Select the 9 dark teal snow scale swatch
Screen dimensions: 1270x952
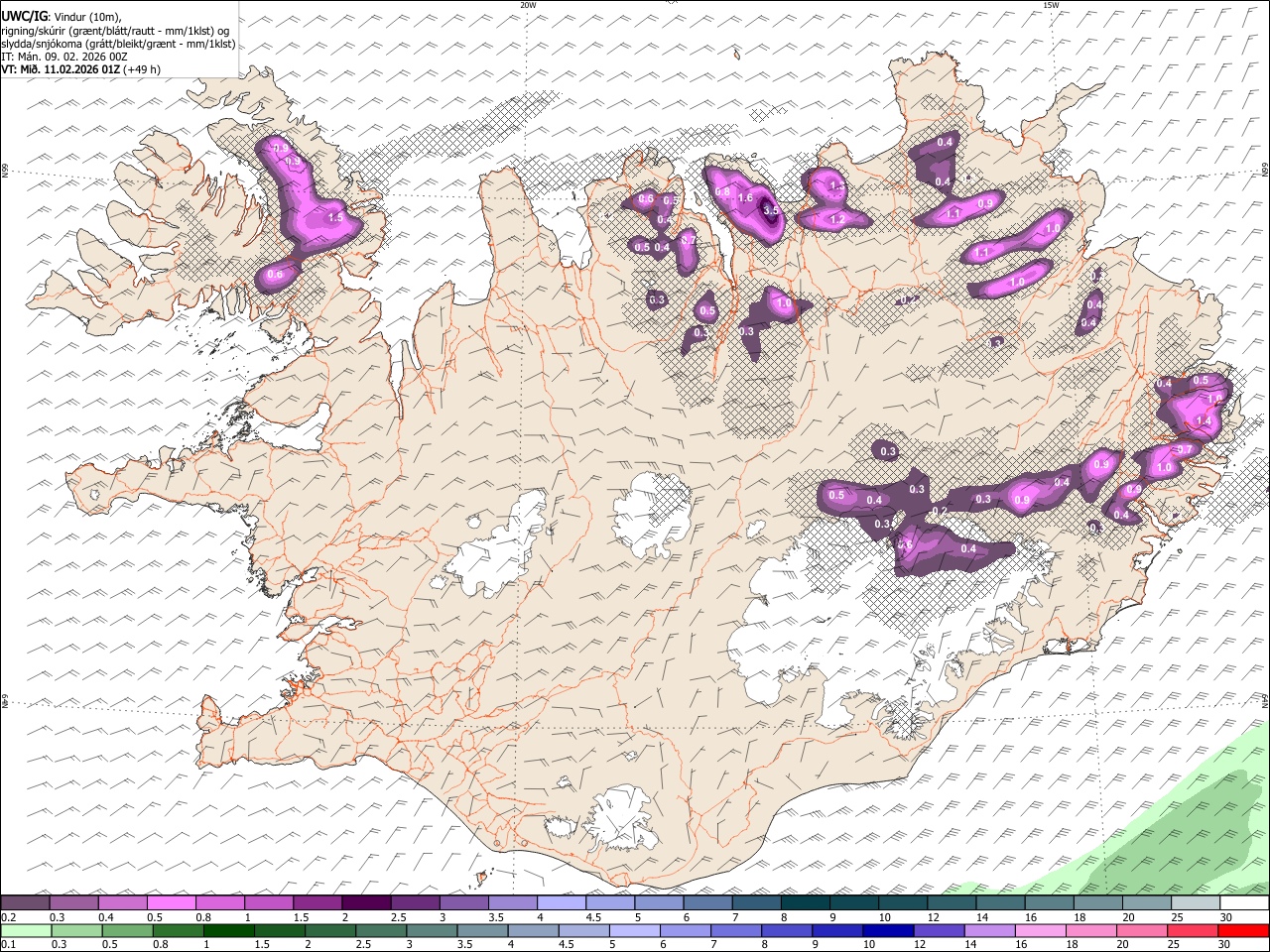(x=854, y=902)
